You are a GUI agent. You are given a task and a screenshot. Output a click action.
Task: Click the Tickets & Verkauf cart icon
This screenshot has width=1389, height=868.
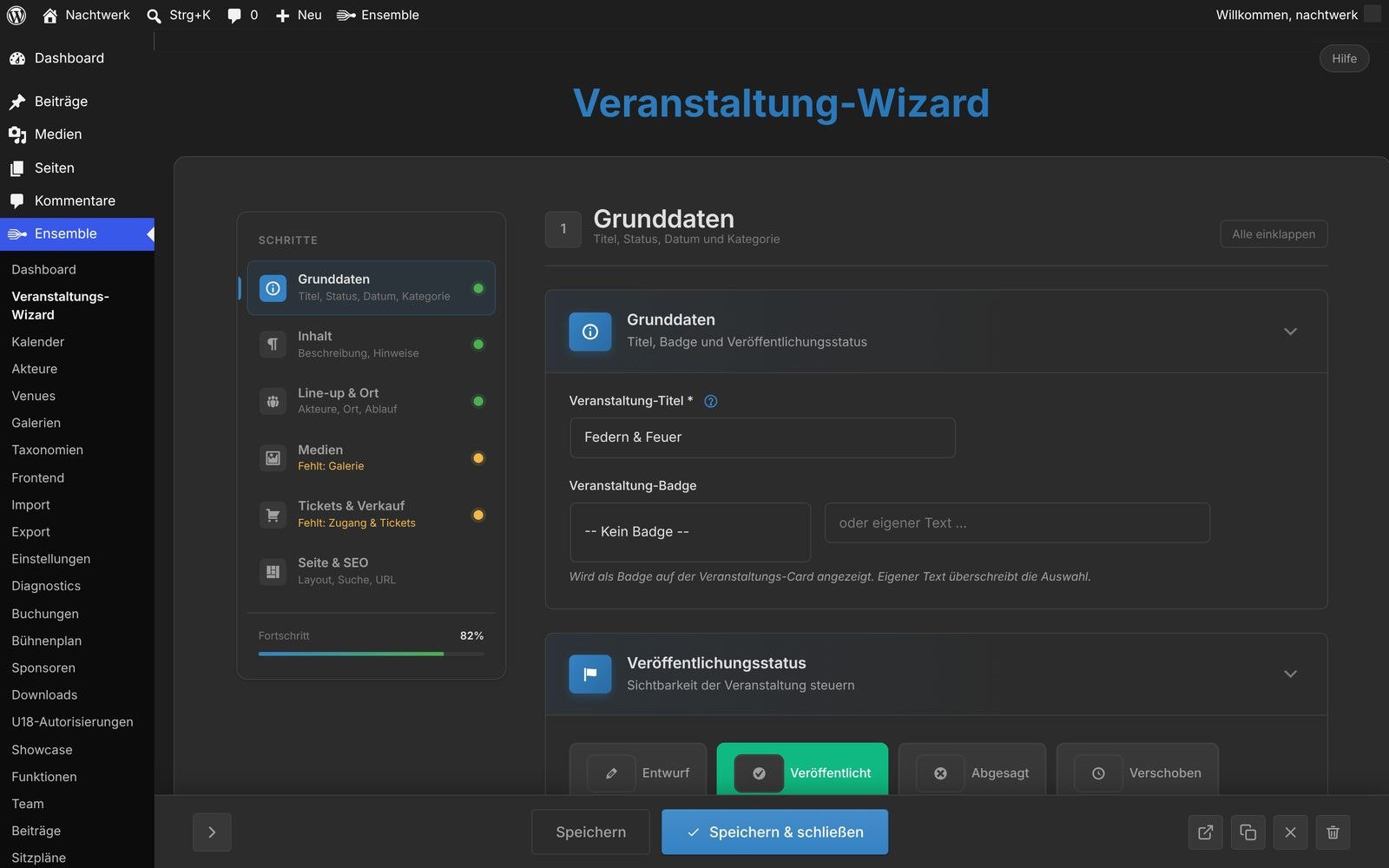point(273,515)
